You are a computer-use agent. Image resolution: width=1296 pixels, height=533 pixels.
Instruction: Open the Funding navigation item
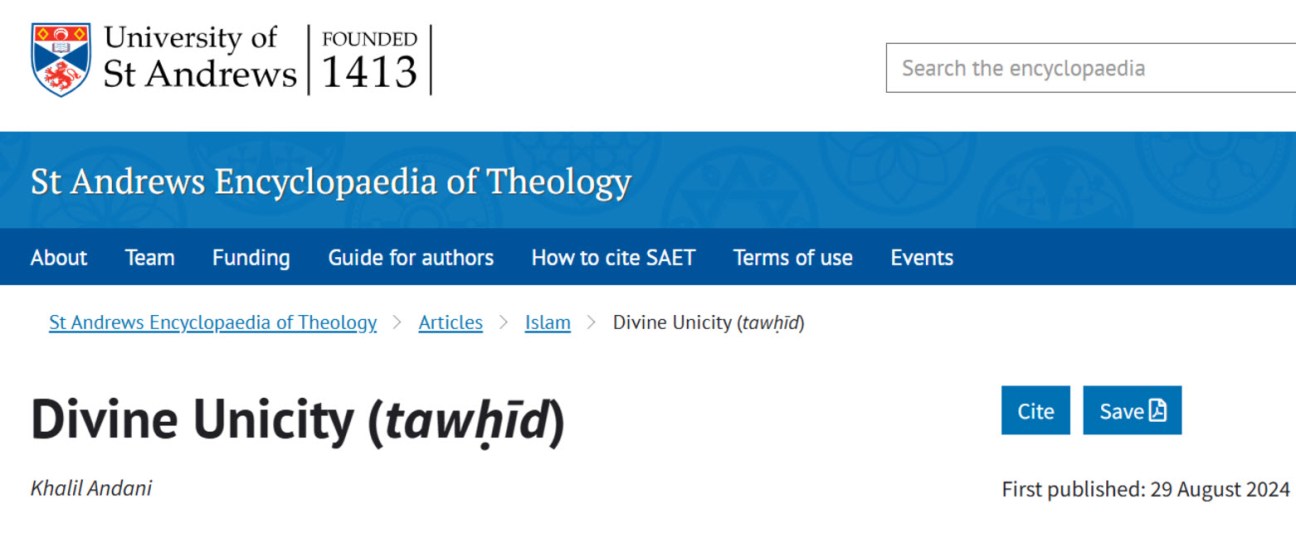251,257
